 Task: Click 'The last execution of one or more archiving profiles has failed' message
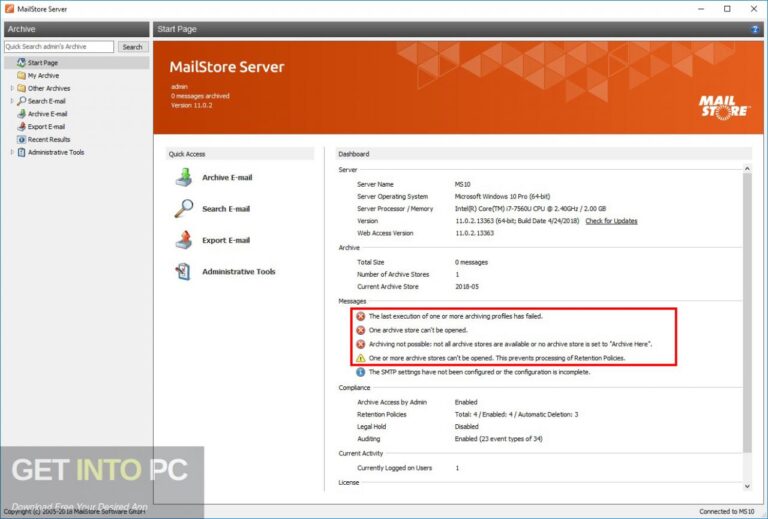point(456,316)
